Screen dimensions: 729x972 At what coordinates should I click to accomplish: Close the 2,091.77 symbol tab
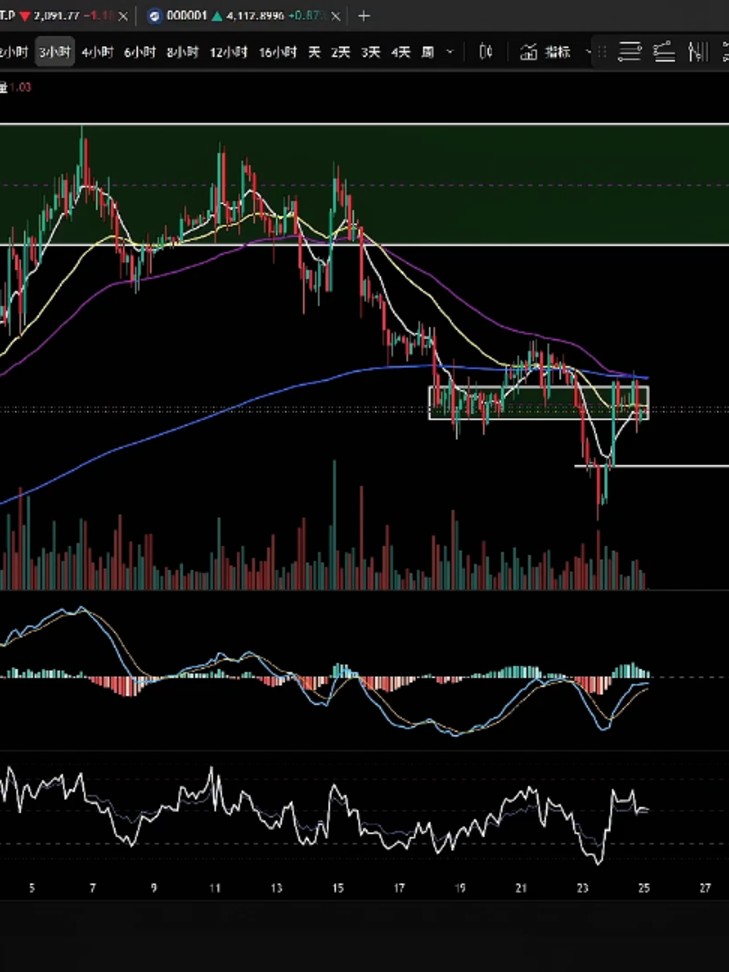pyautogui.click(x=123, y=17)
